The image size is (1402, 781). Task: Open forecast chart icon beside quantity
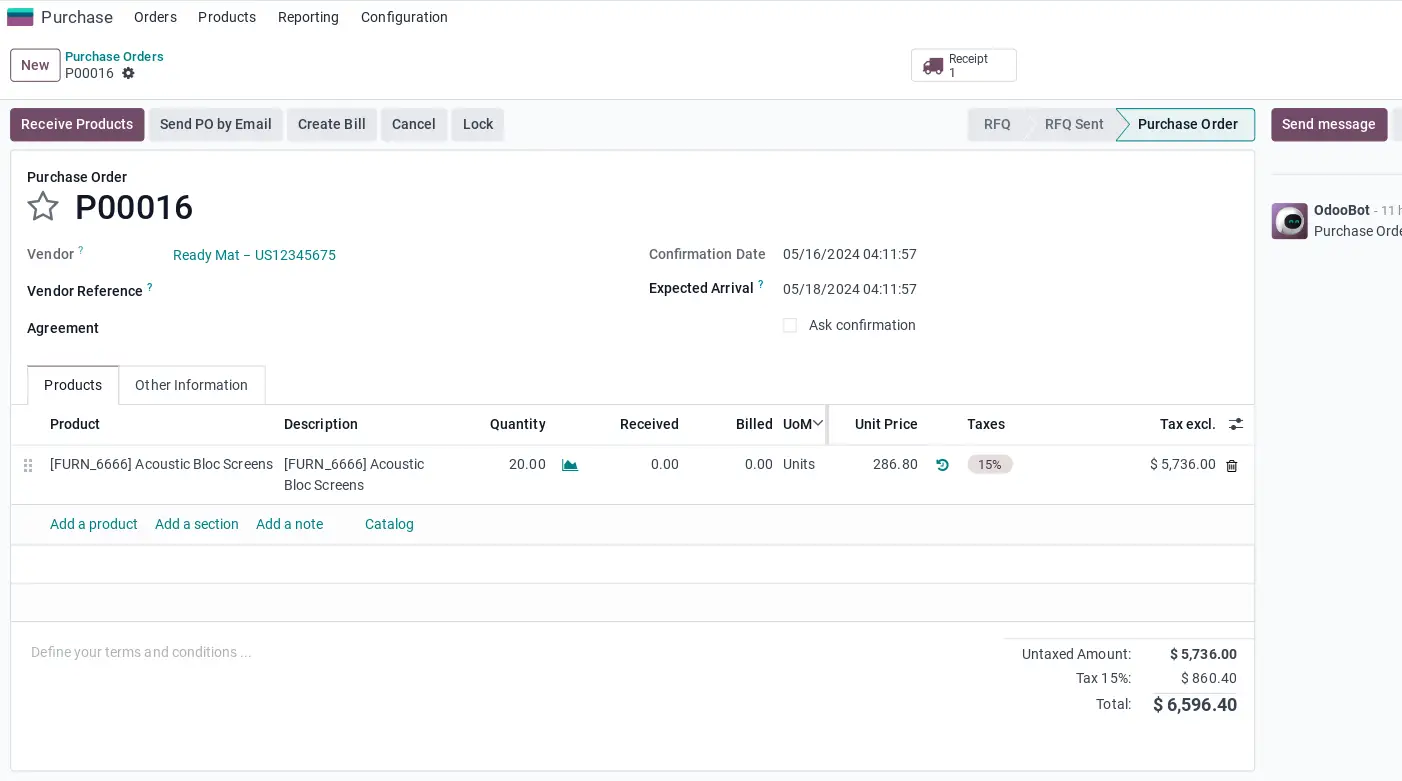[570, 465]
